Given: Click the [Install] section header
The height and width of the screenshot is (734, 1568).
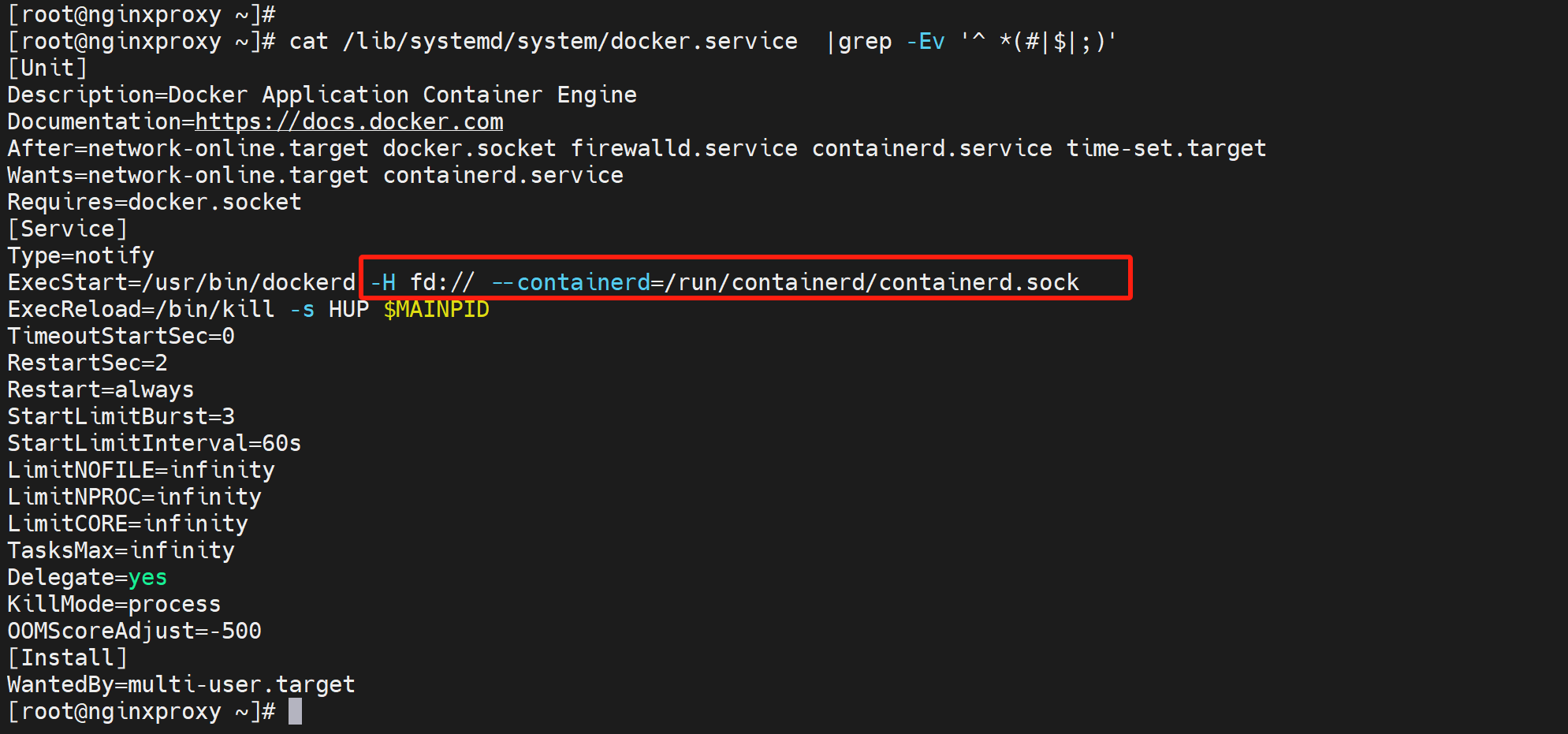Looking at the screenshot, I should click(x=67, y=658).
